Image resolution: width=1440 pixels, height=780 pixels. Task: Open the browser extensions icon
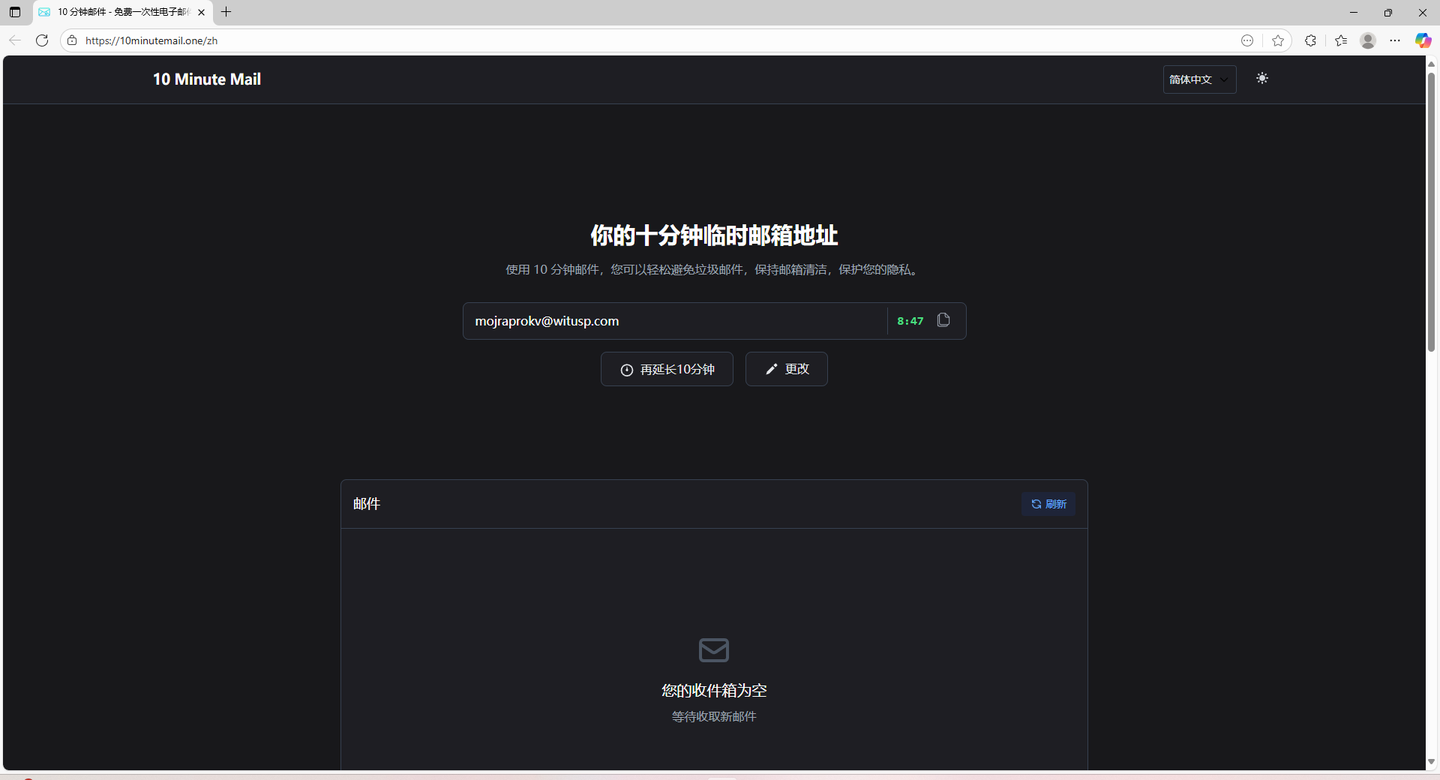[x=1311, y=40]
